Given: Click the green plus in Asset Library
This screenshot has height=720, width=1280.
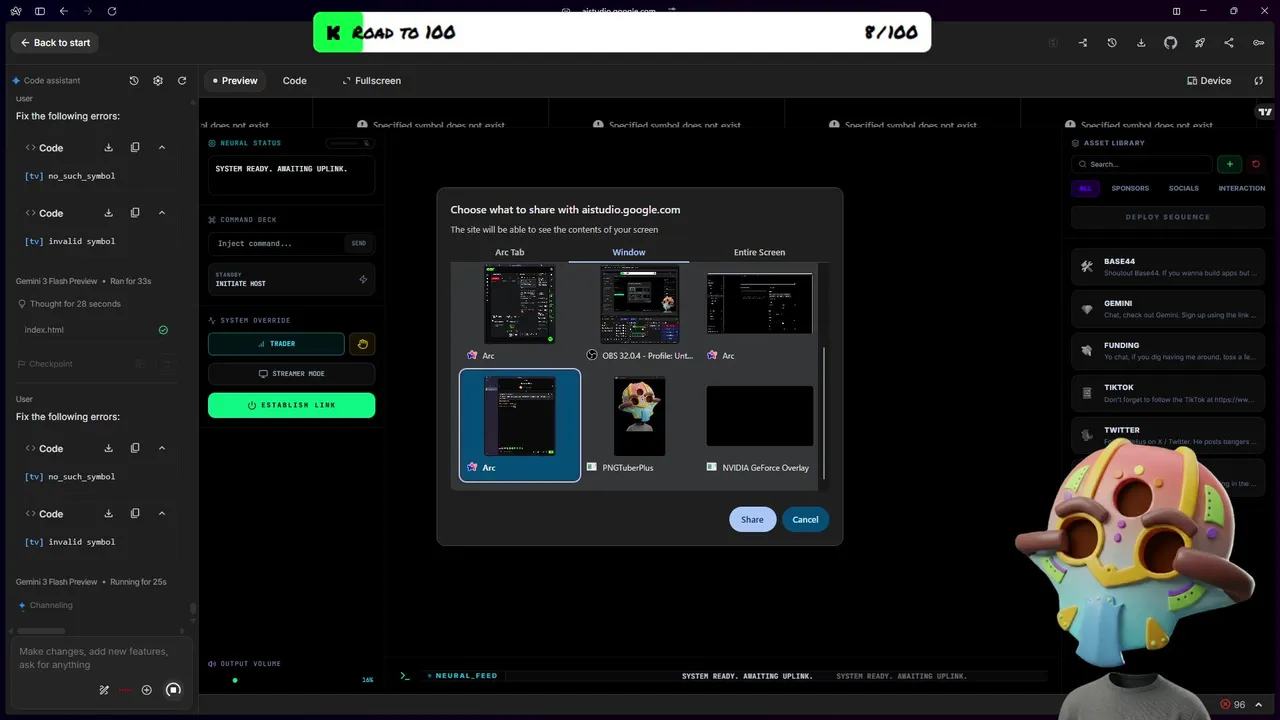Looking at the screenshot, I should pos(1230,164).
